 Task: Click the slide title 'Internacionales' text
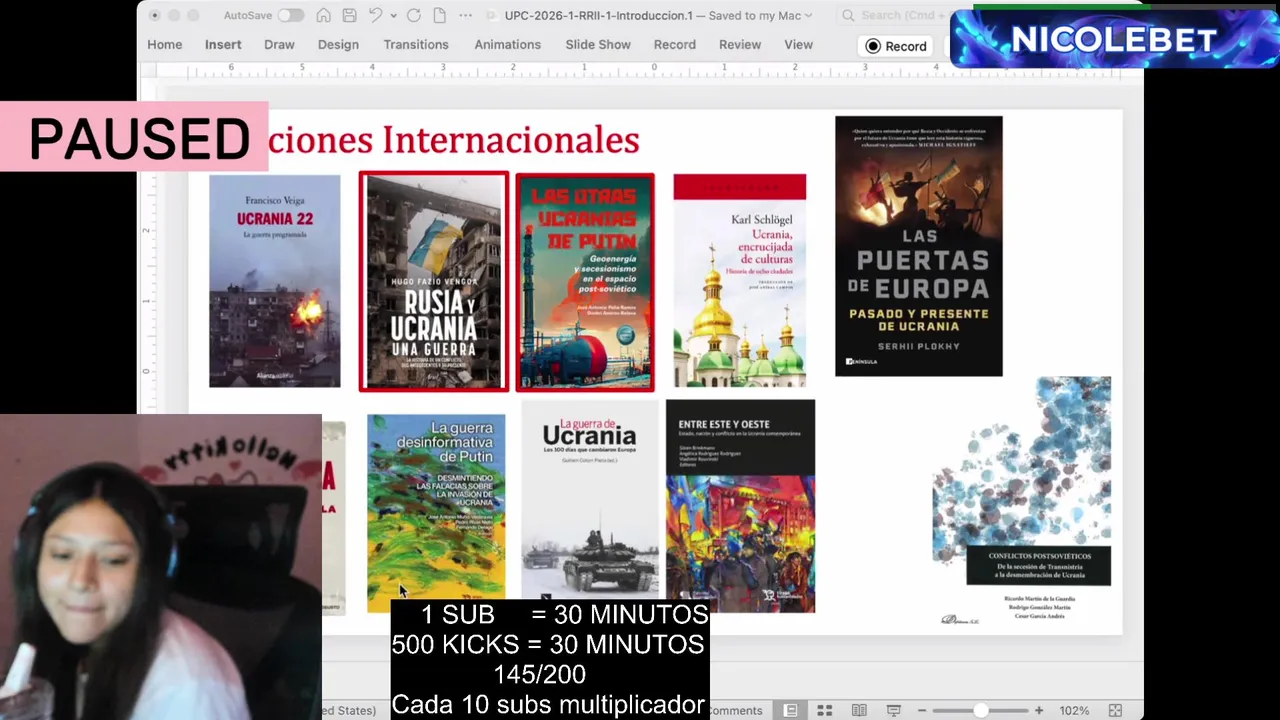pyautogui.click(x=510, y=140)
